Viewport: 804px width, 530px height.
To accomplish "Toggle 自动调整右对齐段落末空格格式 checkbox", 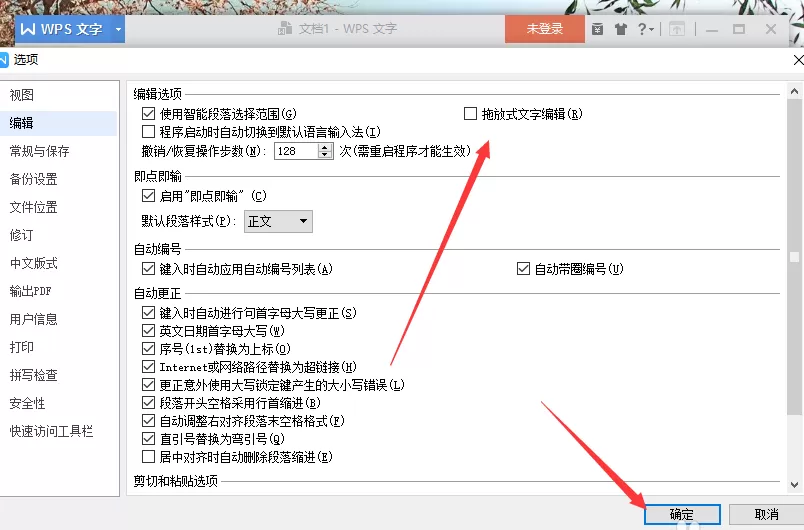I will pyautogui.click(x=148, y=421).
